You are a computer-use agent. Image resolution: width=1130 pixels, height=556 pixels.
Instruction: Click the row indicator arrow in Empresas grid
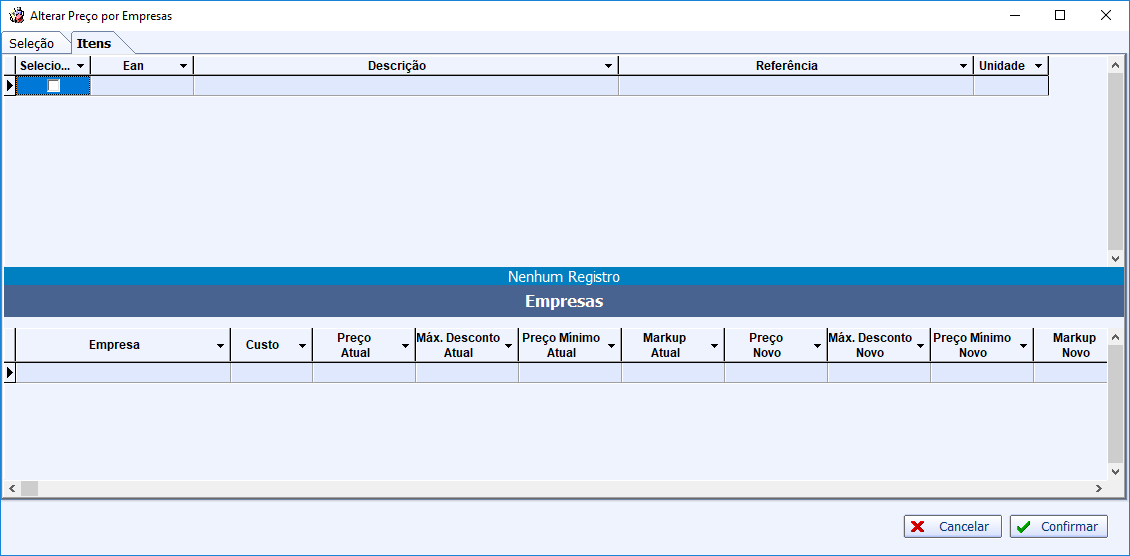pyautogui.click(x=9, y=373)
